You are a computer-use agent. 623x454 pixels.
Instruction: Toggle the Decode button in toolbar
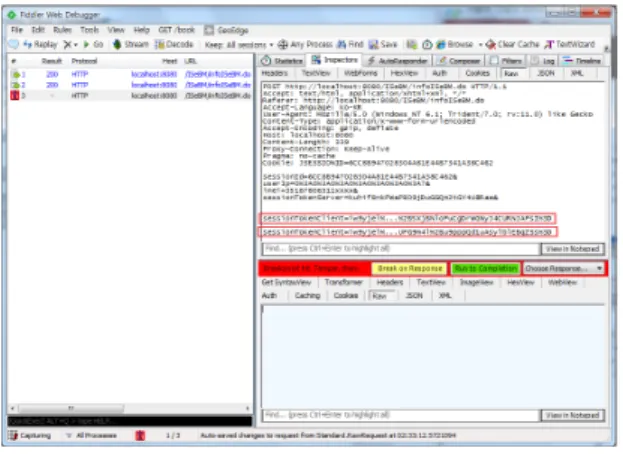159,44
